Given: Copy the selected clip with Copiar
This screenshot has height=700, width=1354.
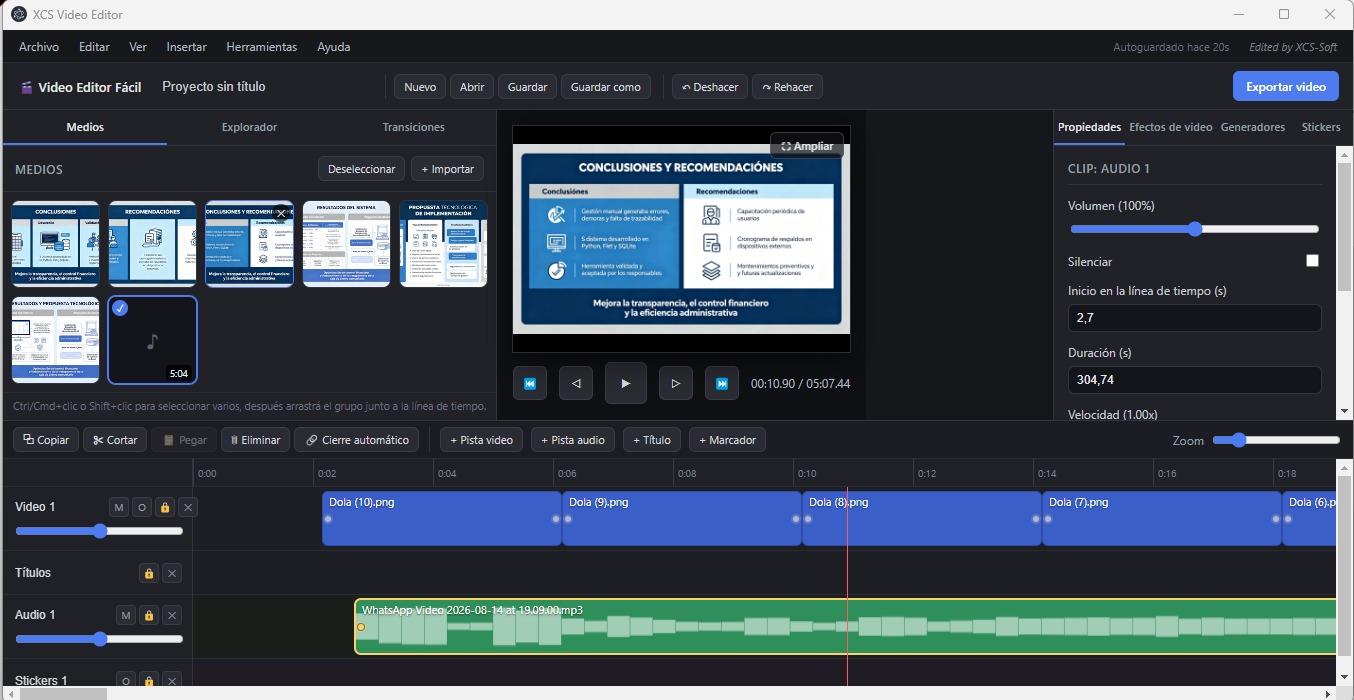Looking at the screenshot, I should click(x=46, y=440).
